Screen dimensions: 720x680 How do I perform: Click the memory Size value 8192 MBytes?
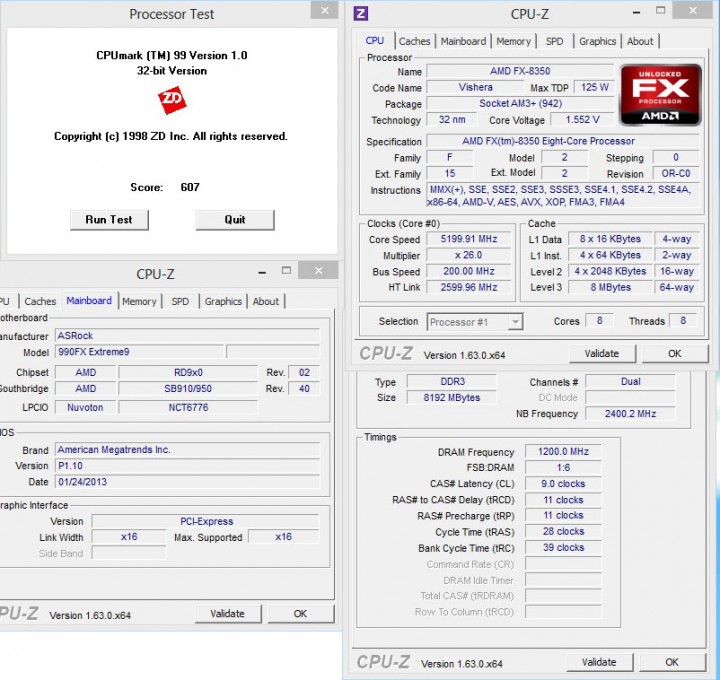pyautogui.click(x=452, y=398)
